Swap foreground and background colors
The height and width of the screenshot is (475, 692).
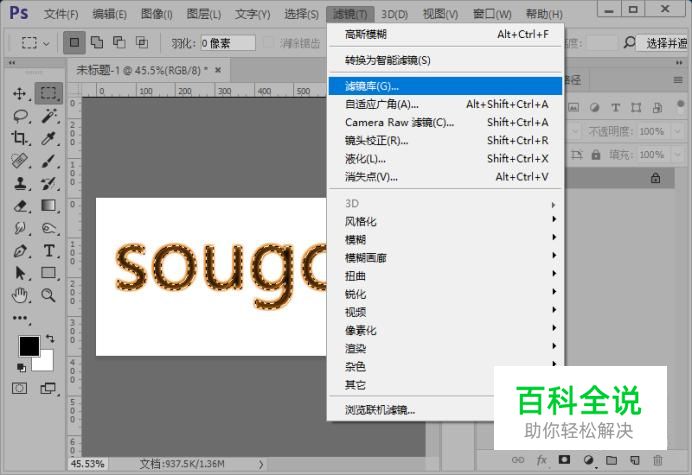[50, 339]
